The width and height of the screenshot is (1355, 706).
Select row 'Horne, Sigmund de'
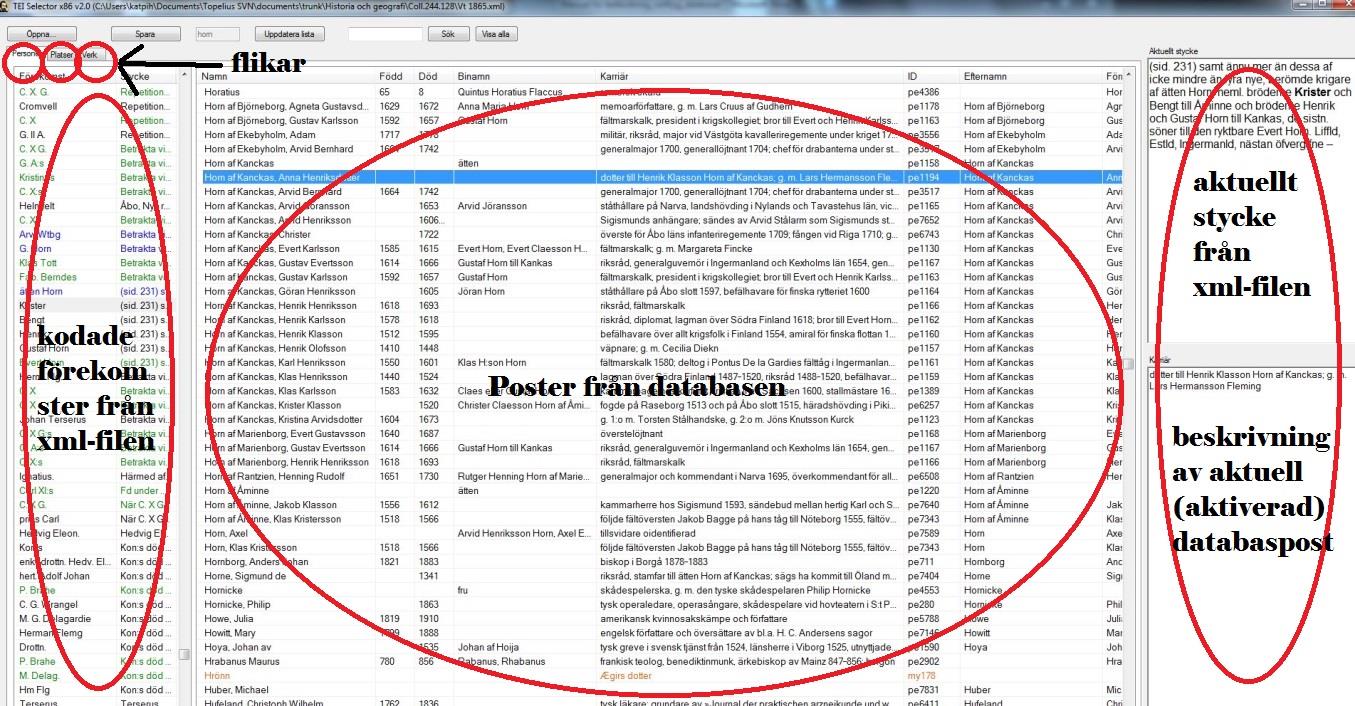660,576
